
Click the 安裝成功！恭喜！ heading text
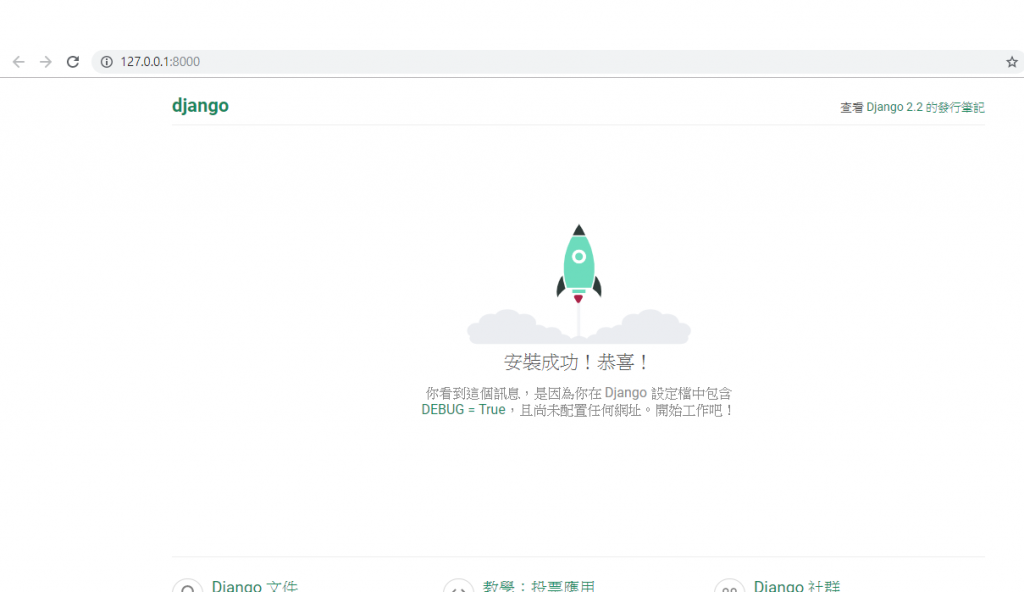(577, 362)
